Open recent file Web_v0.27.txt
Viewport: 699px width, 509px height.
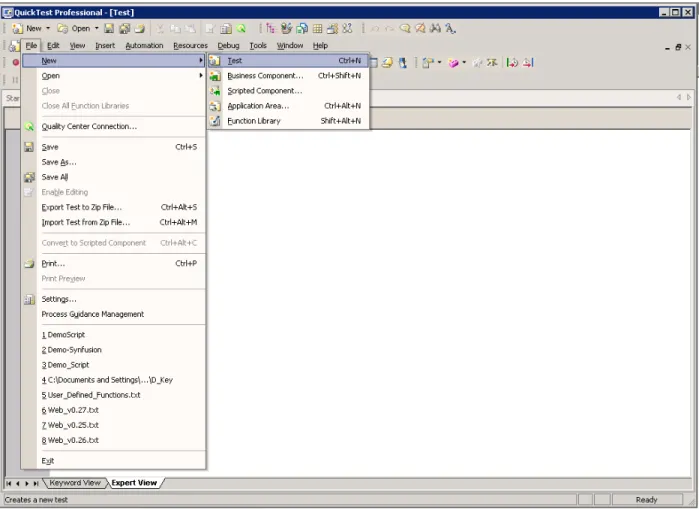pos(114,410)
